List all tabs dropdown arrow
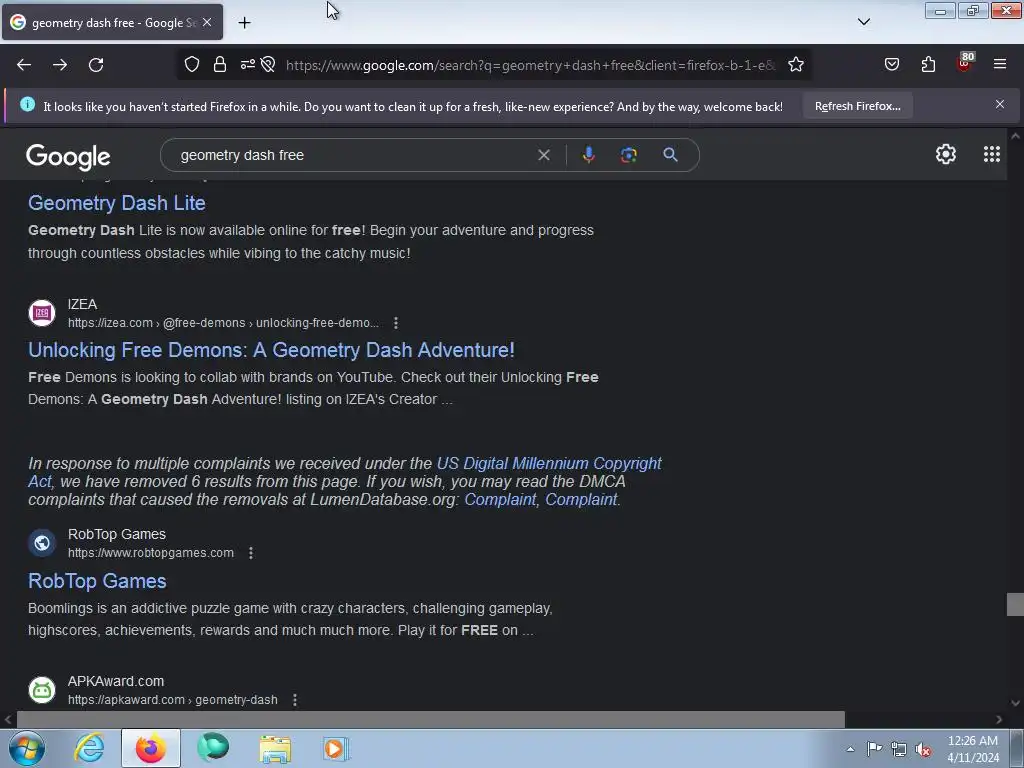Screen dimensions: 1024x768 pos(863,22)
